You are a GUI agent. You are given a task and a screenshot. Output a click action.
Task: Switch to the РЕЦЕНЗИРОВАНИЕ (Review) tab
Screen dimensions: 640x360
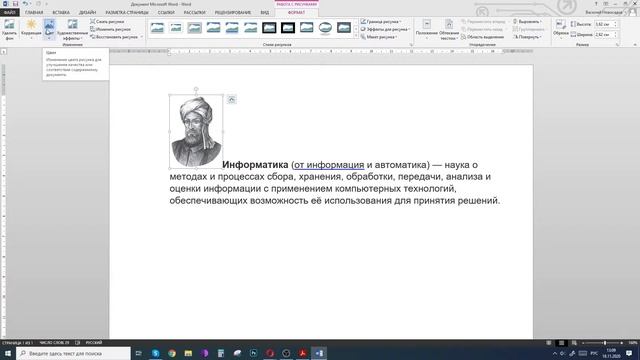pos(233,13)
